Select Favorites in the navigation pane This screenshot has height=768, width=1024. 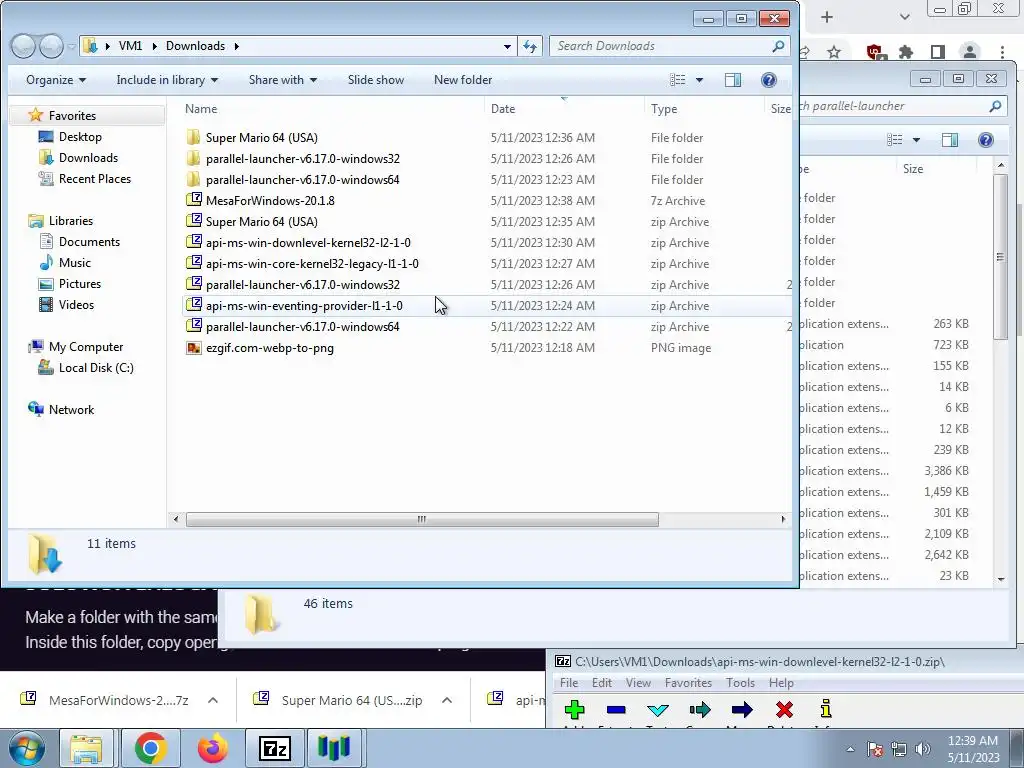point(72,116)
